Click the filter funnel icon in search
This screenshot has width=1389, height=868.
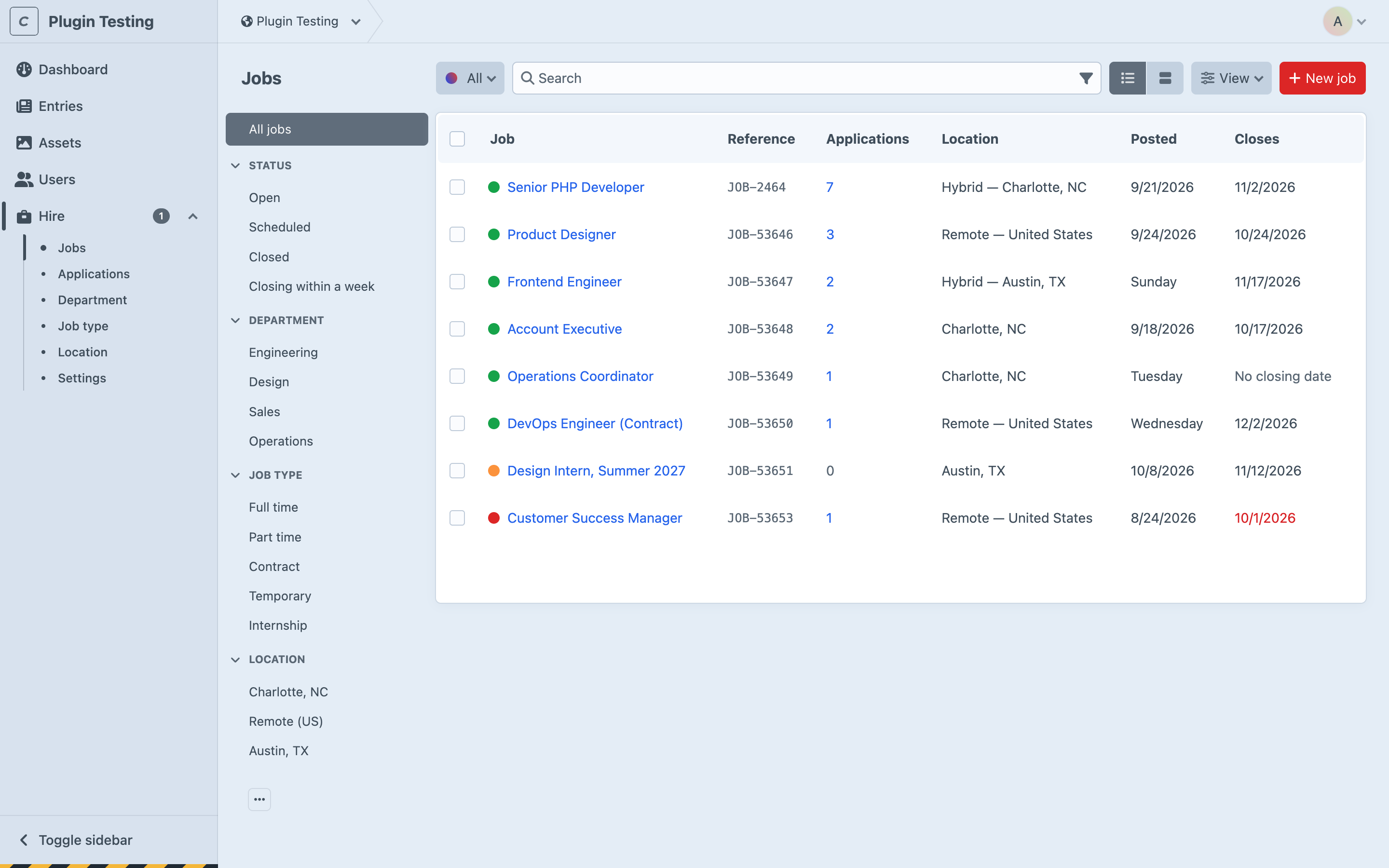click(1085, 78)
